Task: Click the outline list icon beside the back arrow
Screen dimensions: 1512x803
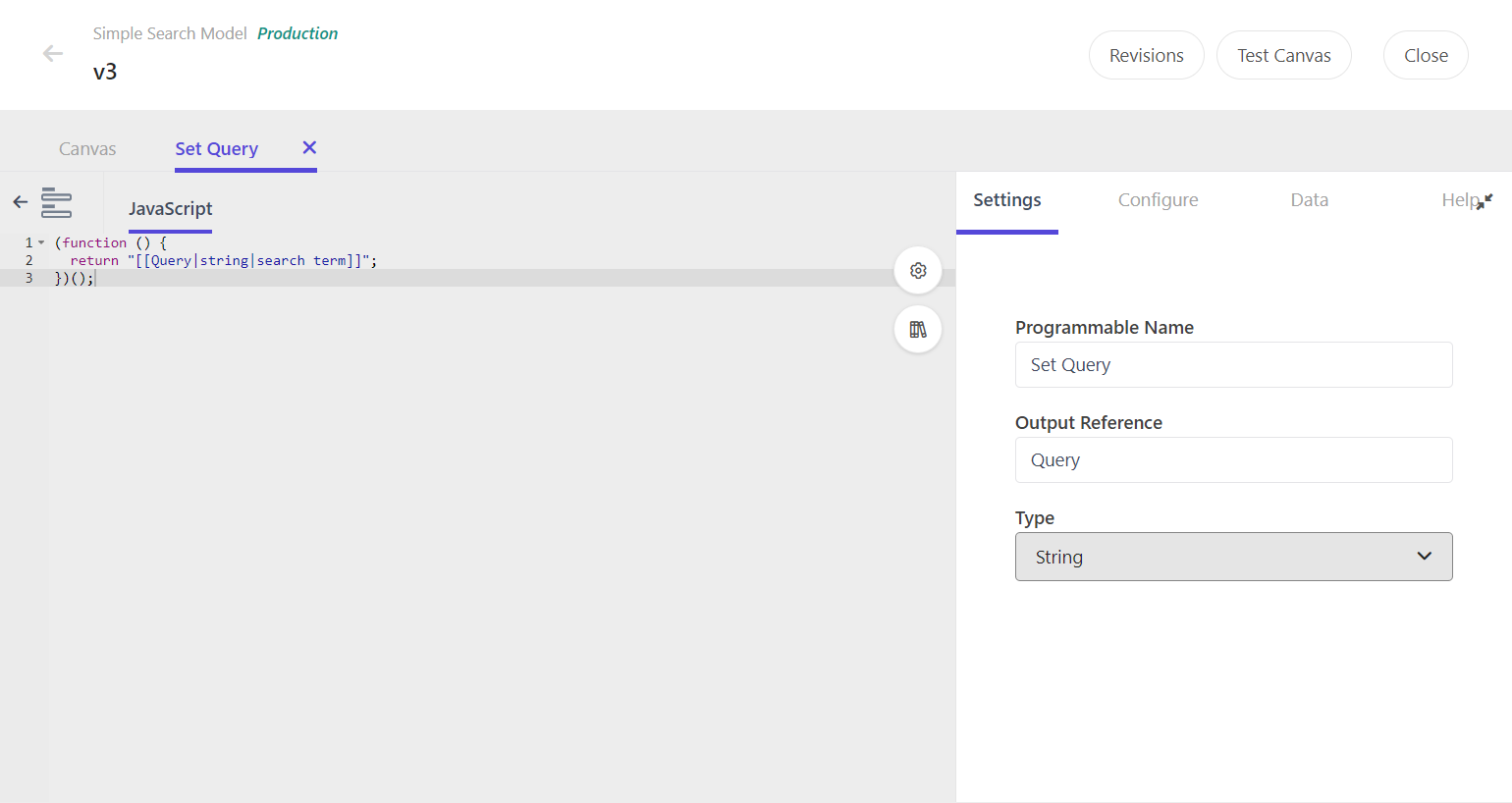Action: (x=56, y=202)
